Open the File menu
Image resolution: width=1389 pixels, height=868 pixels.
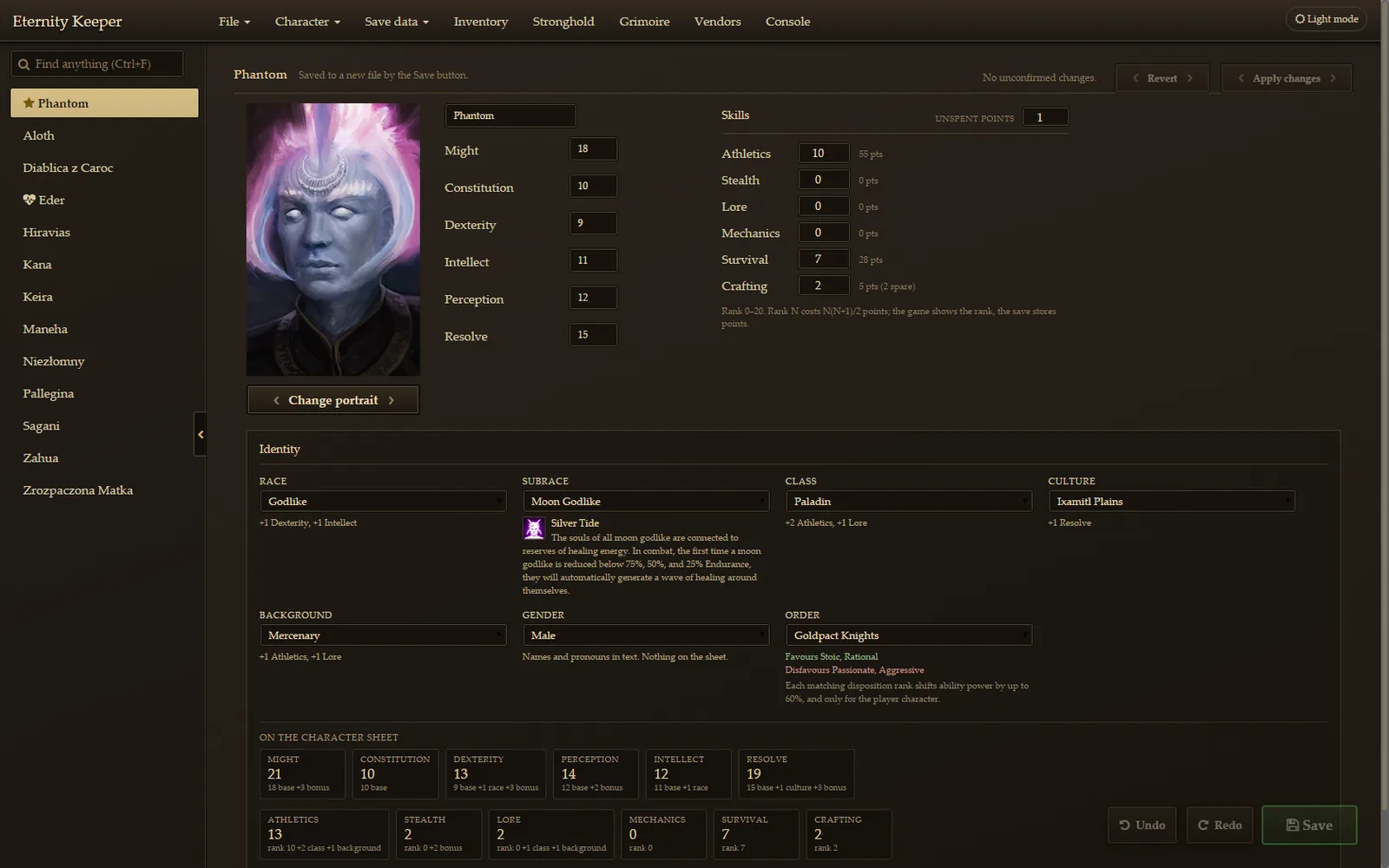(234, 22)
